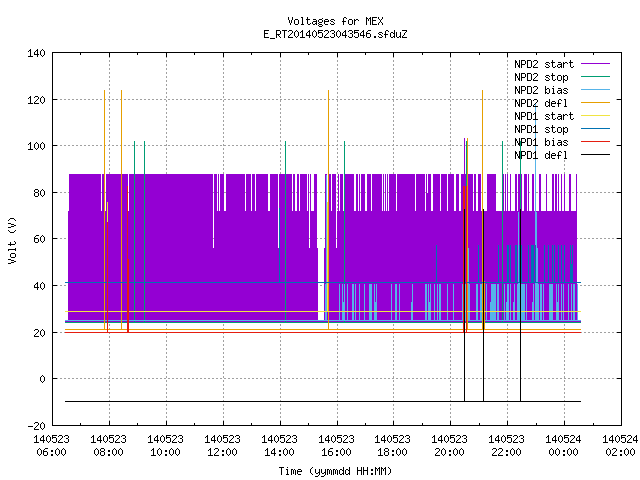Click the x-axis tick '140523 14:00'
Image resolution: width=640 pixels, height=480 pixels.
tap(279, 446)
